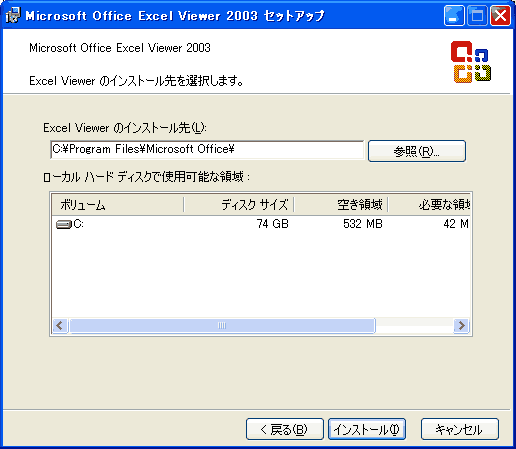
Task: Select the C: drive icon in volume list
Action: 64,224
